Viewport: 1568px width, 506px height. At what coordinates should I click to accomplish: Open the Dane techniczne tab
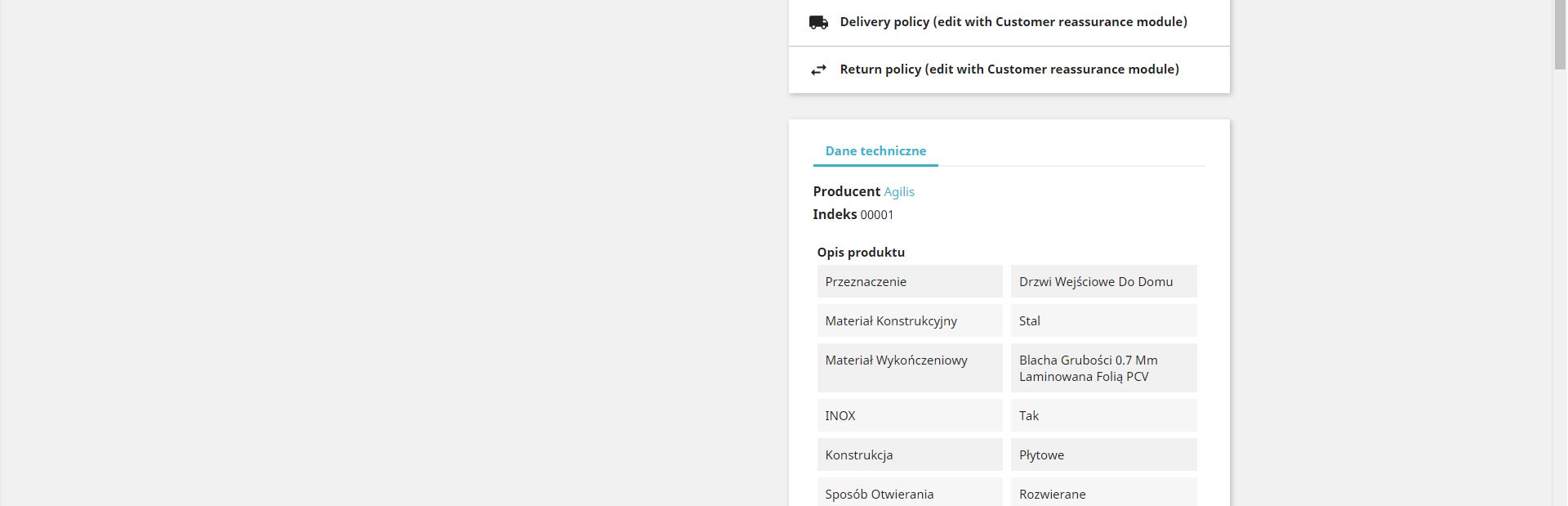(x=875, y=151)
